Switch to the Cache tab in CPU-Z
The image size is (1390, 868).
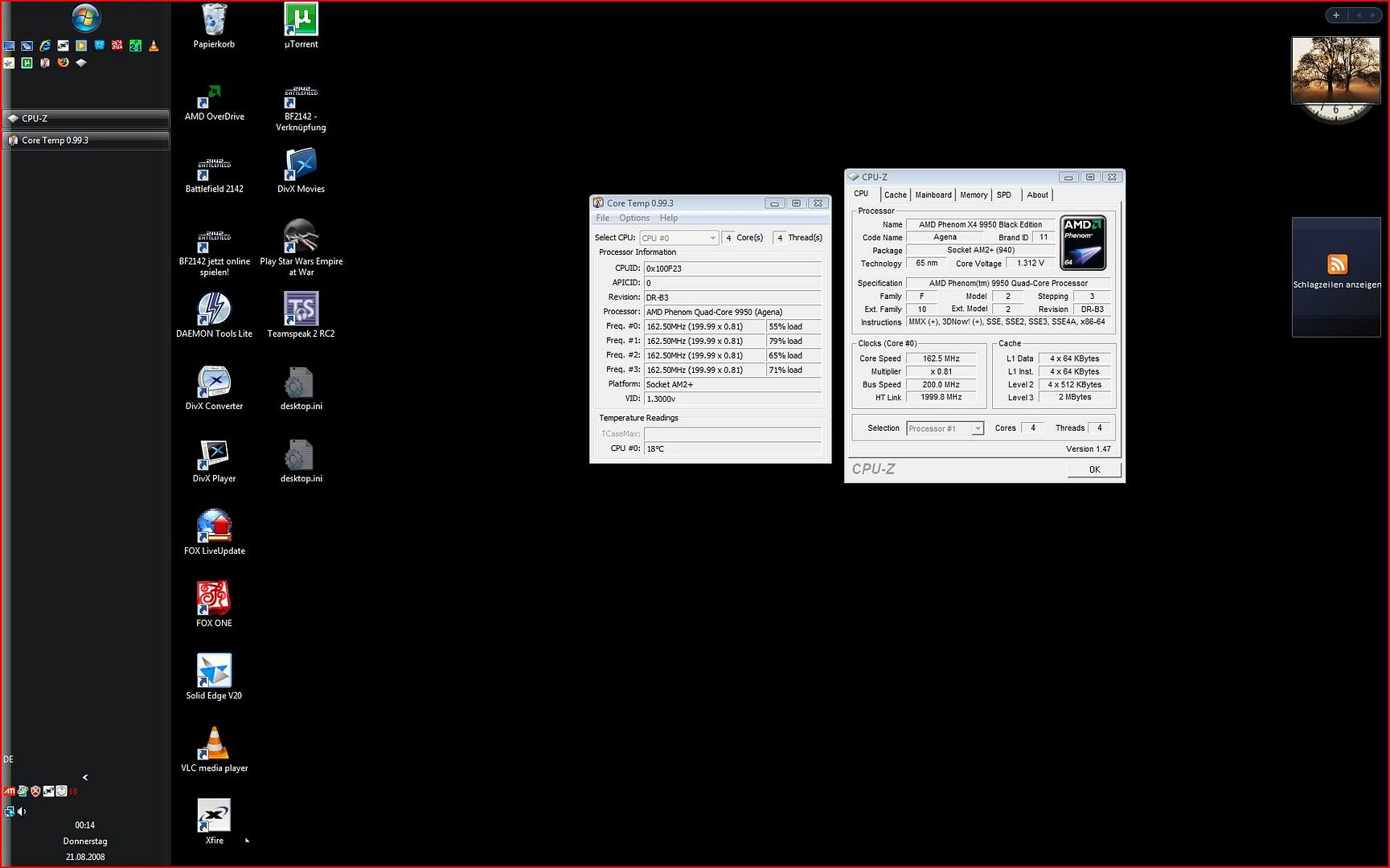(x=896, y=194)
